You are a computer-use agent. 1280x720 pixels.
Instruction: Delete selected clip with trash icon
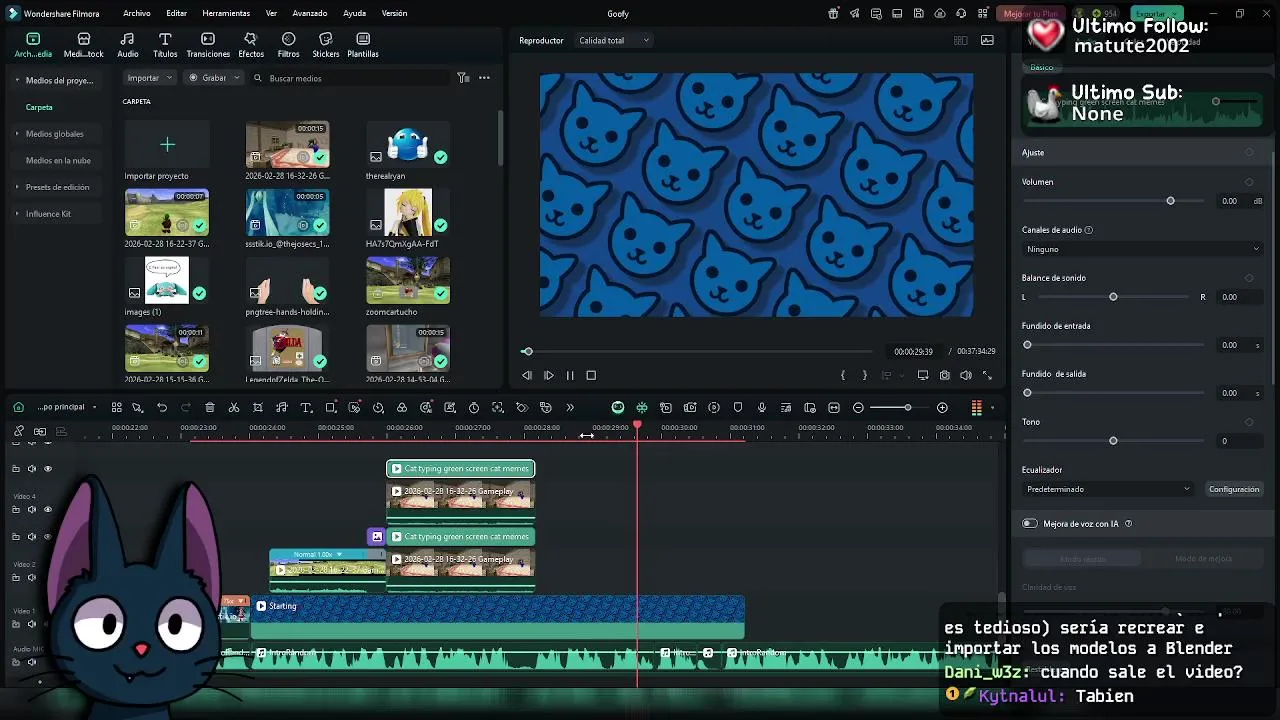point(210,407)
